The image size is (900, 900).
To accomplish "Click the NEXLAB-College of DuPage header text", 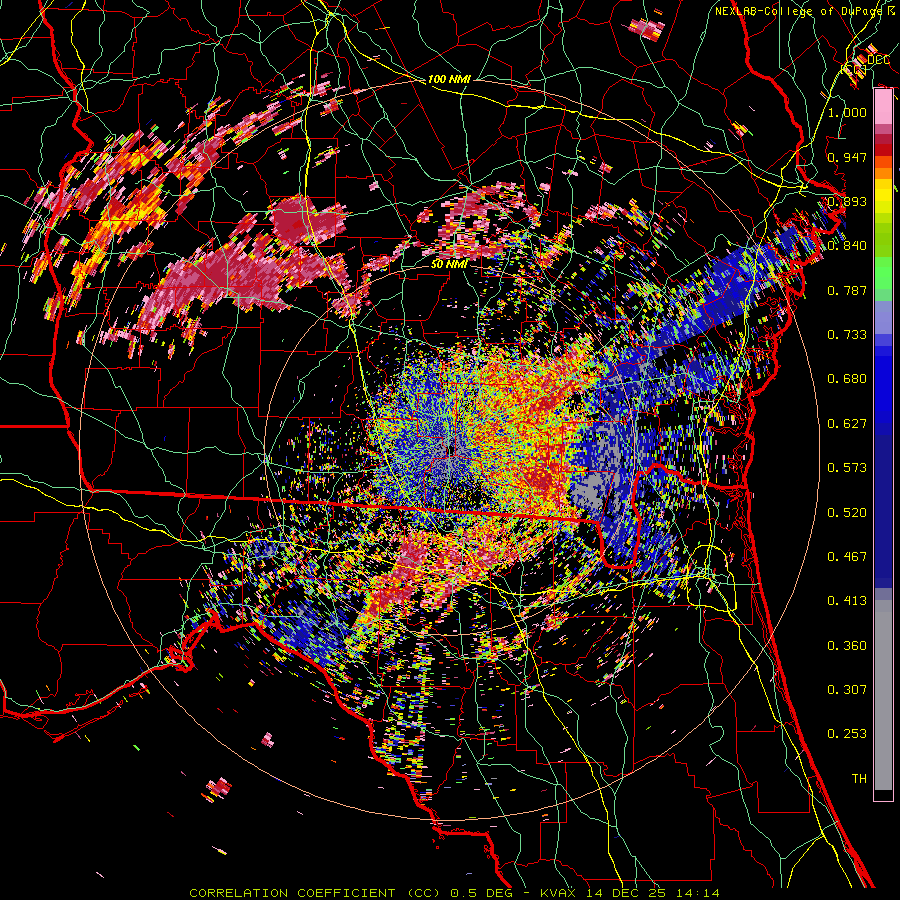I will click(799, 11).
